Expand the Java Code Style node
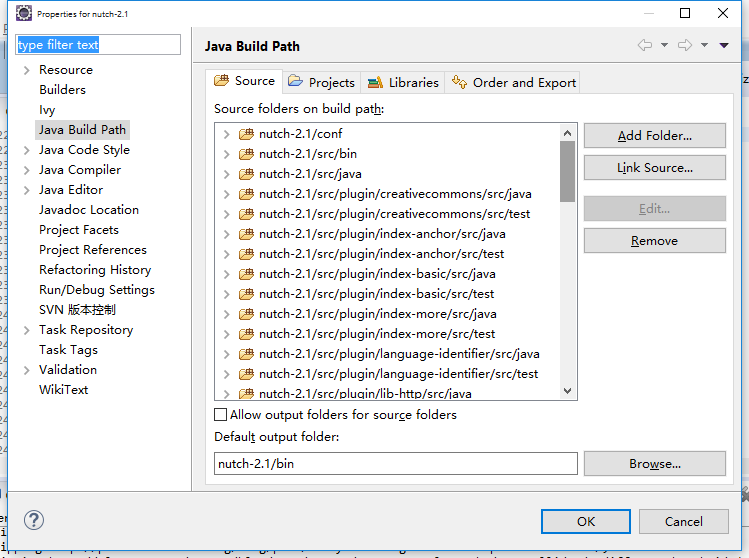749x558 pixels. click(27, 150)
